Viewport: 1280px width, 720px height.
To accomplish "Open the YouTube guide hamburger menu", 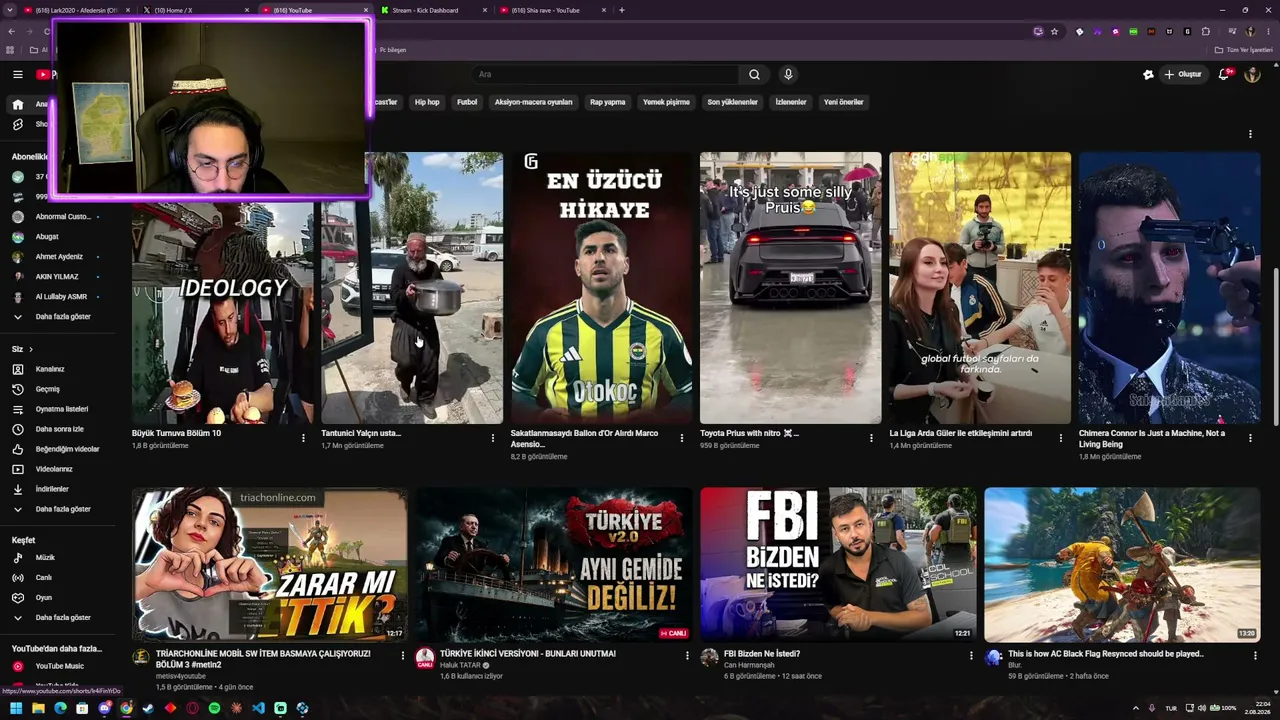I will click(x=17, y=74).
